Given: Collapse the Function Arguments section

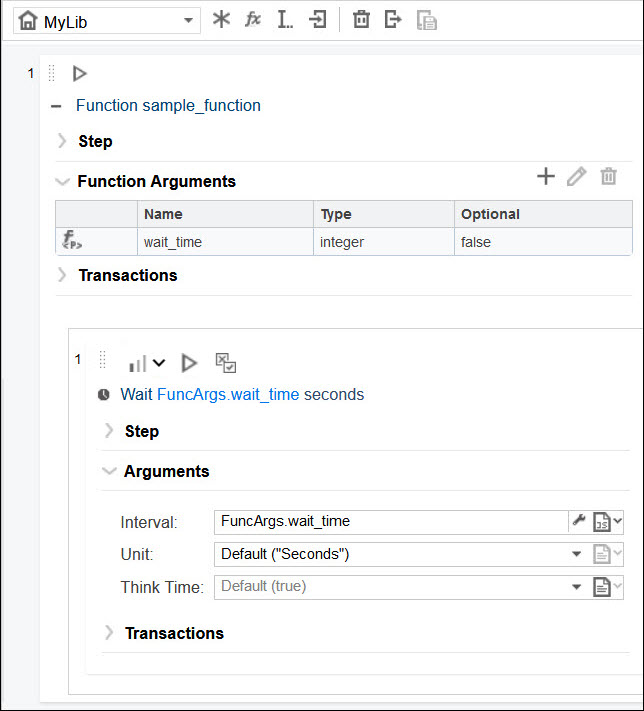Looking at the screenshot, I should 63,182.
